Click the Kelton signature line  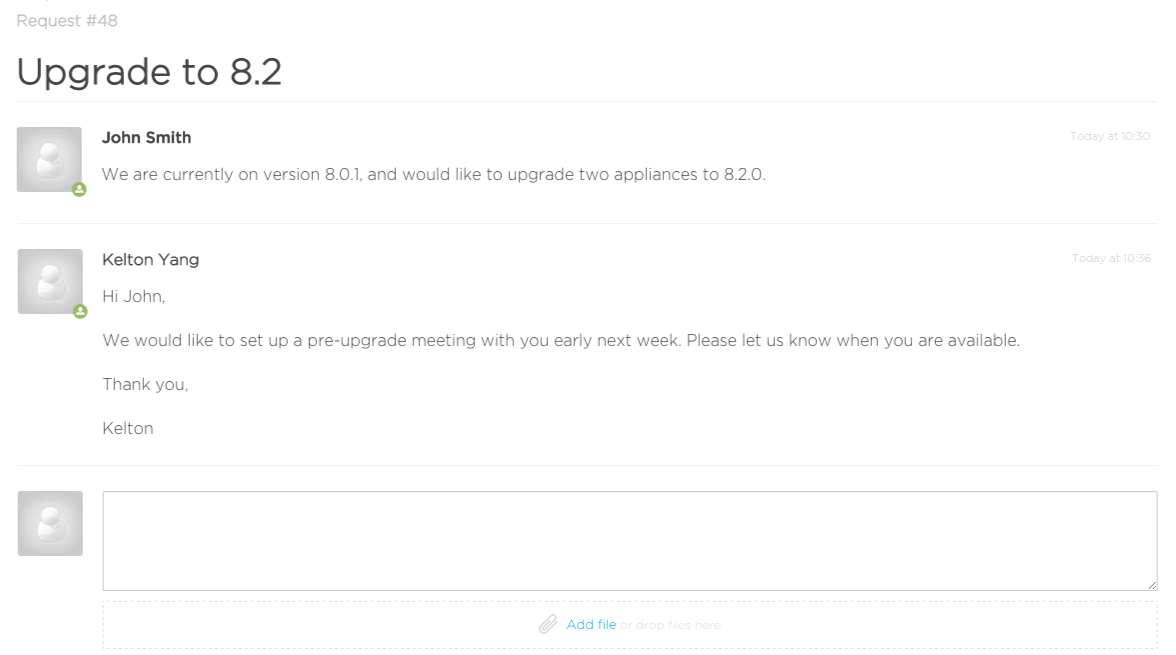tap(128, 428)
